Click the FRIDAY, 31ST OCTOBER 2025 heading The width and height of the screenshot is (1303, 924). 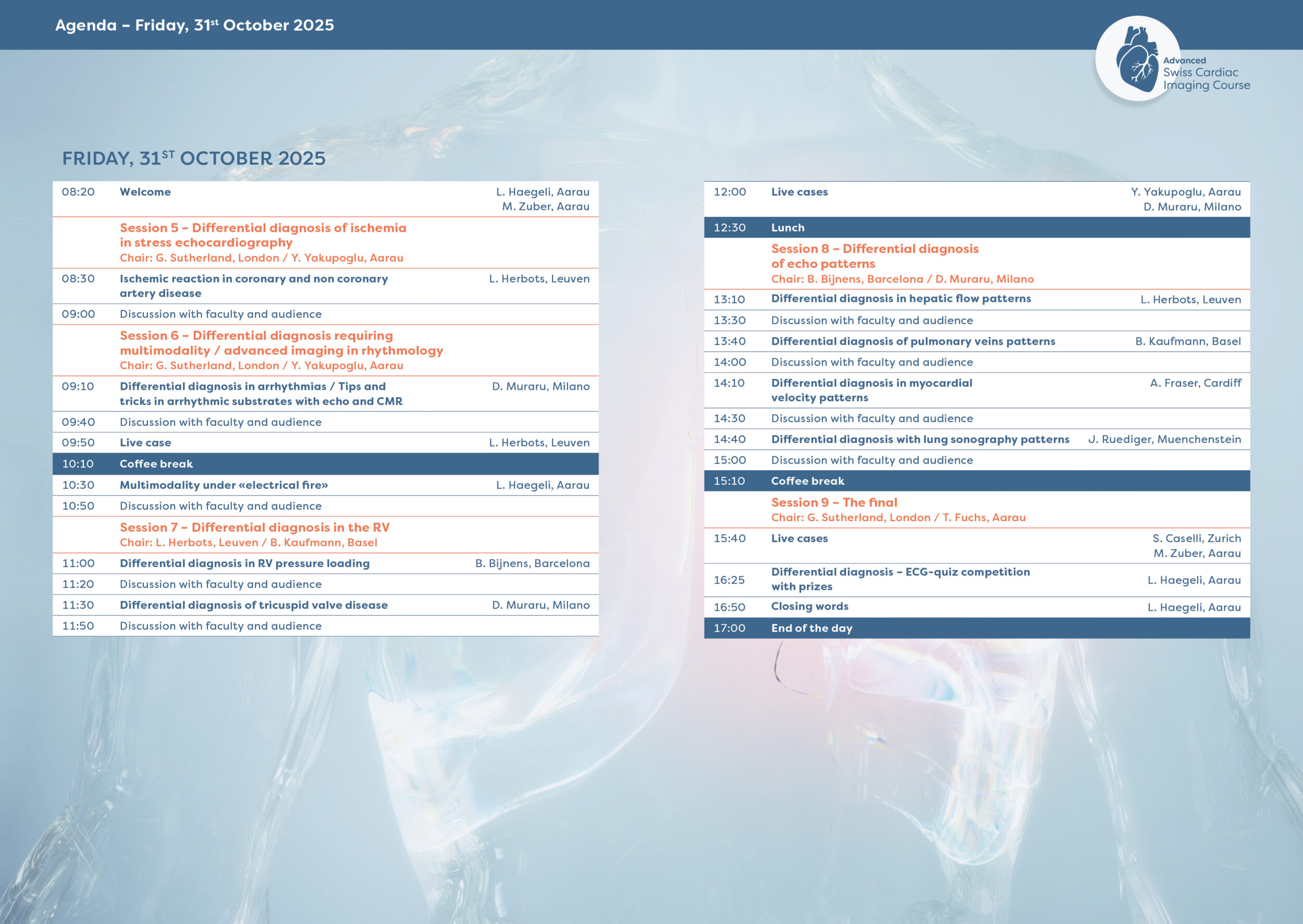pyautogui.click(x=193, y=158)
